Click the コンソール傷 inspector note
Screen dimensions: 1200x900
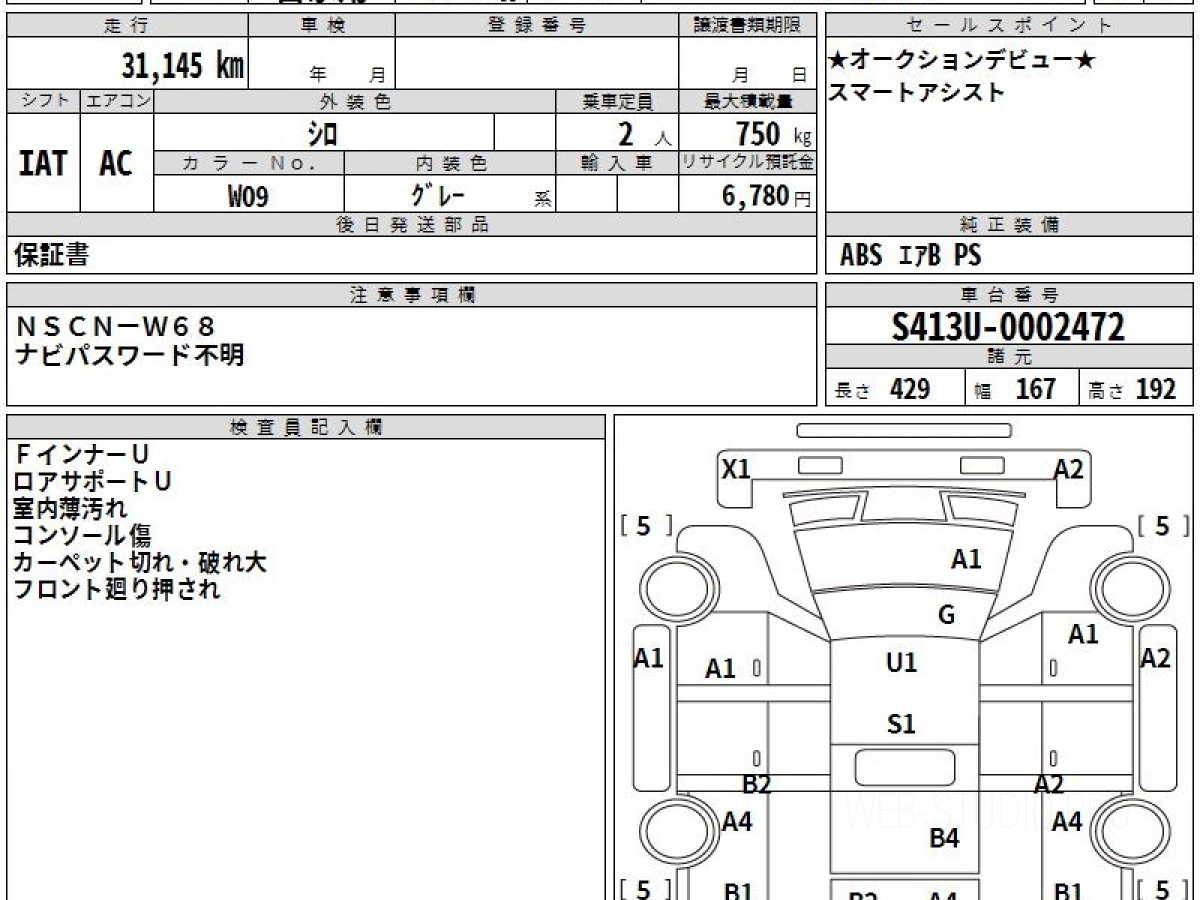point(83,535)
